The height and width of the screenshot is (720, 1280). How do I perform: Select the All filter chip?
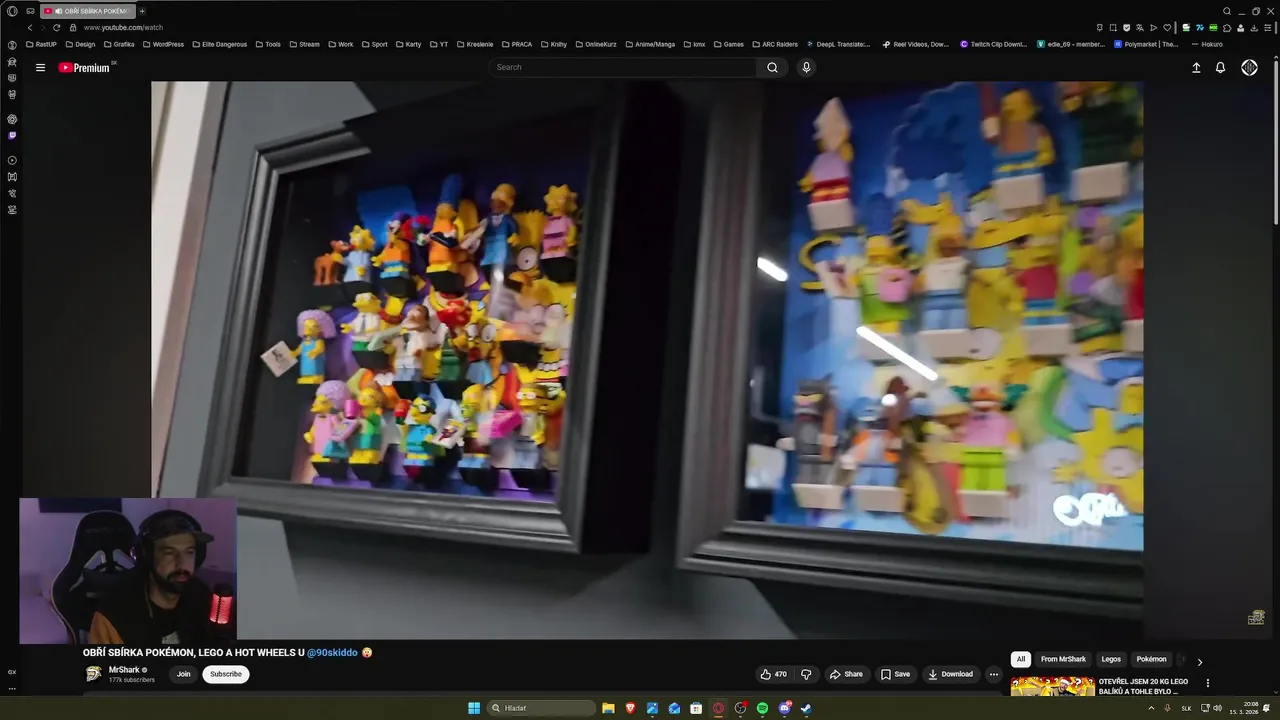click(1020, 659)
